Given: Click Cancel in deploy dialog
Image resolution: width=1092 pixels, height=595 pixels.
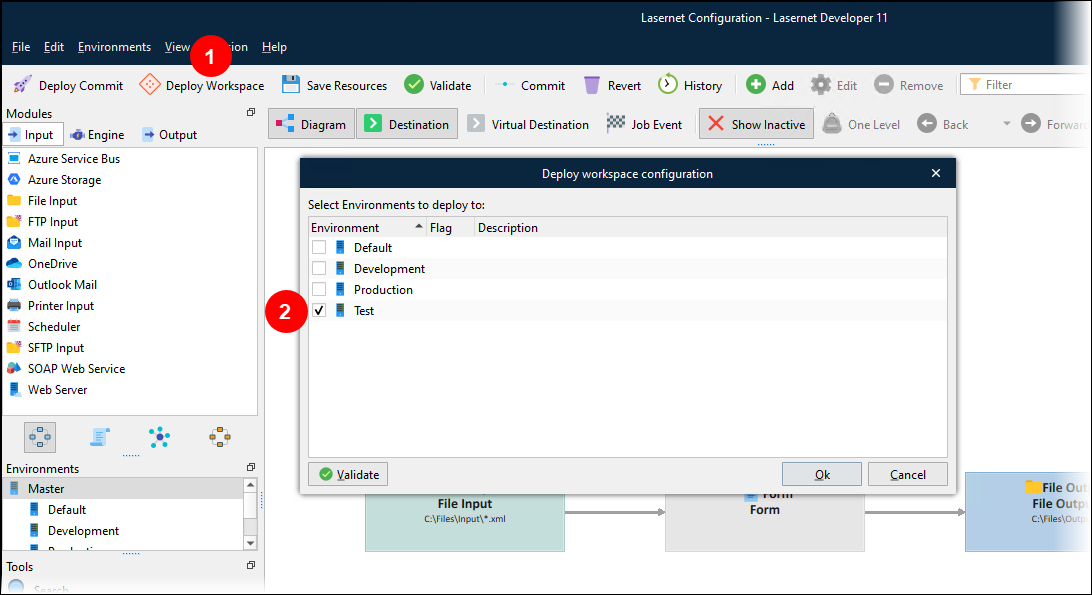Looking at the screenshot, I should (907, 474).
